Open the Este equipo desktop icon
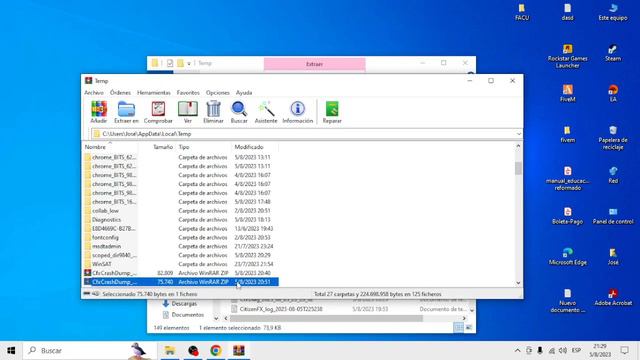Screen dimensions: 640x360 click(x=613, y=12)
